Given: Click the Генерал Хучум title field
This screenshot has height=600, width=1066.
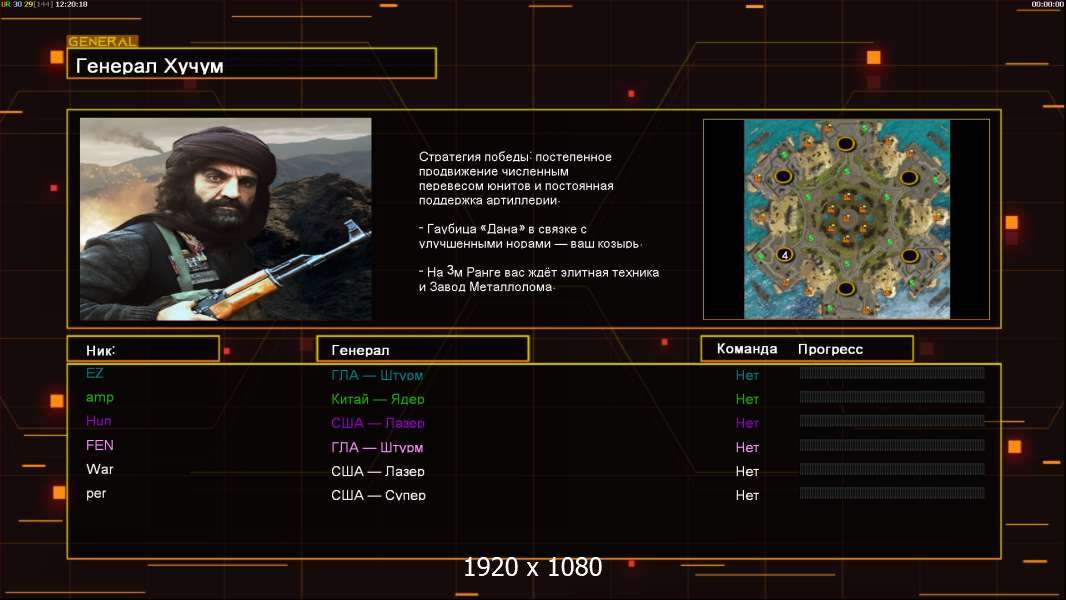Looking at the screenshot, I should pyautogui.click(x=251, y=65).
